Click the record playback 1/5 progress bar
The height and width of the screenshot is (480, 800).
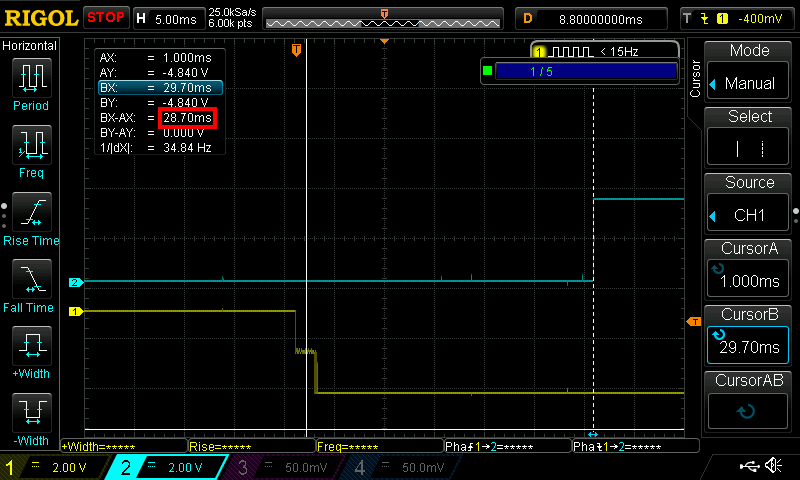(x=586, y=71)
